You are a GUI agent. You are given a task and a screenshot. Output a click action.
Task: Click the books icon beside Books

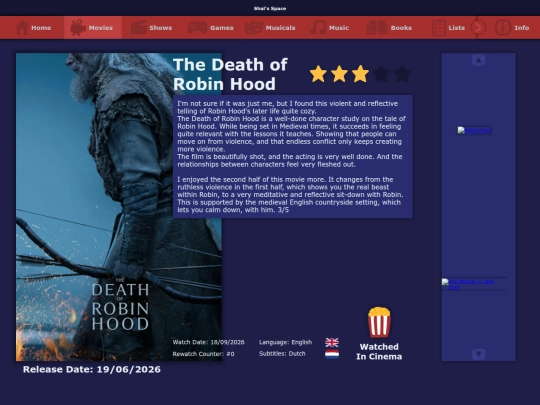tap(377, 28)
